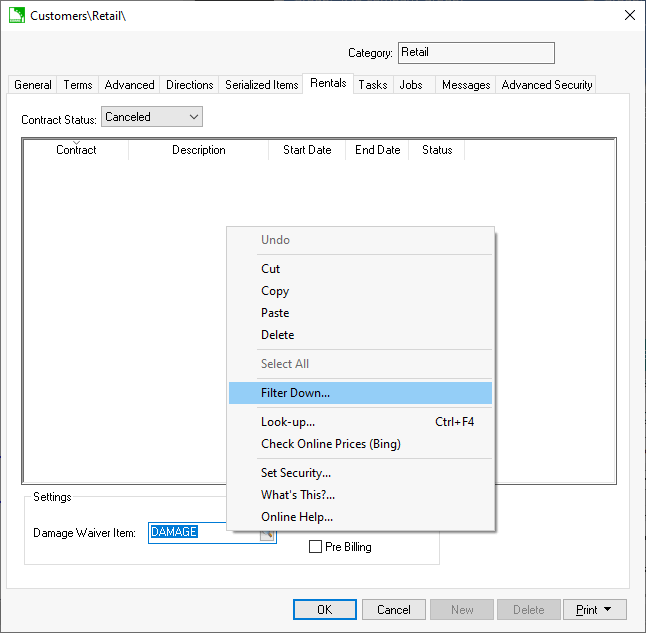This screenshot has width=646, height=633.
Task: Choose Set Security in context menu
Action: (295, 473)
